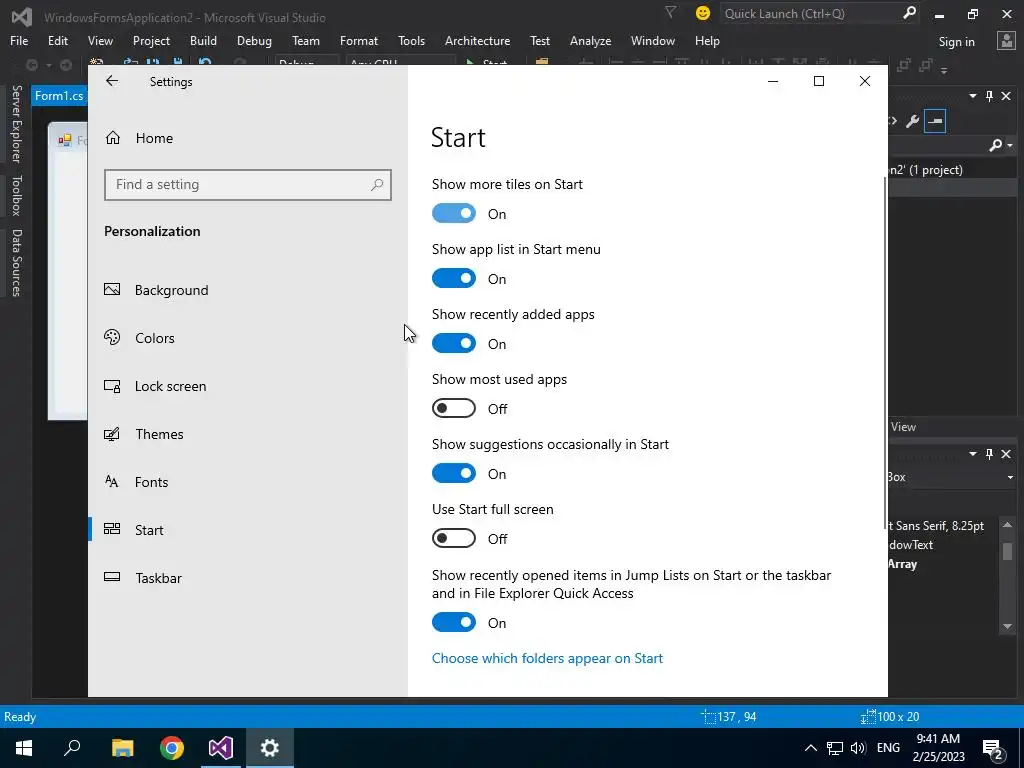Click the notifications filter flag in Visual Studio
Image resolution: width=1024 pixels, height=768 pixels.
coord(670,12)
